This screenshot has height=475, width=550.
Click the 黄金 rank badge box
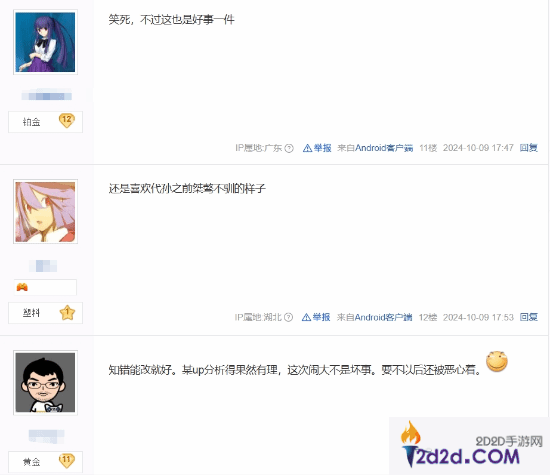coord(45,462)
